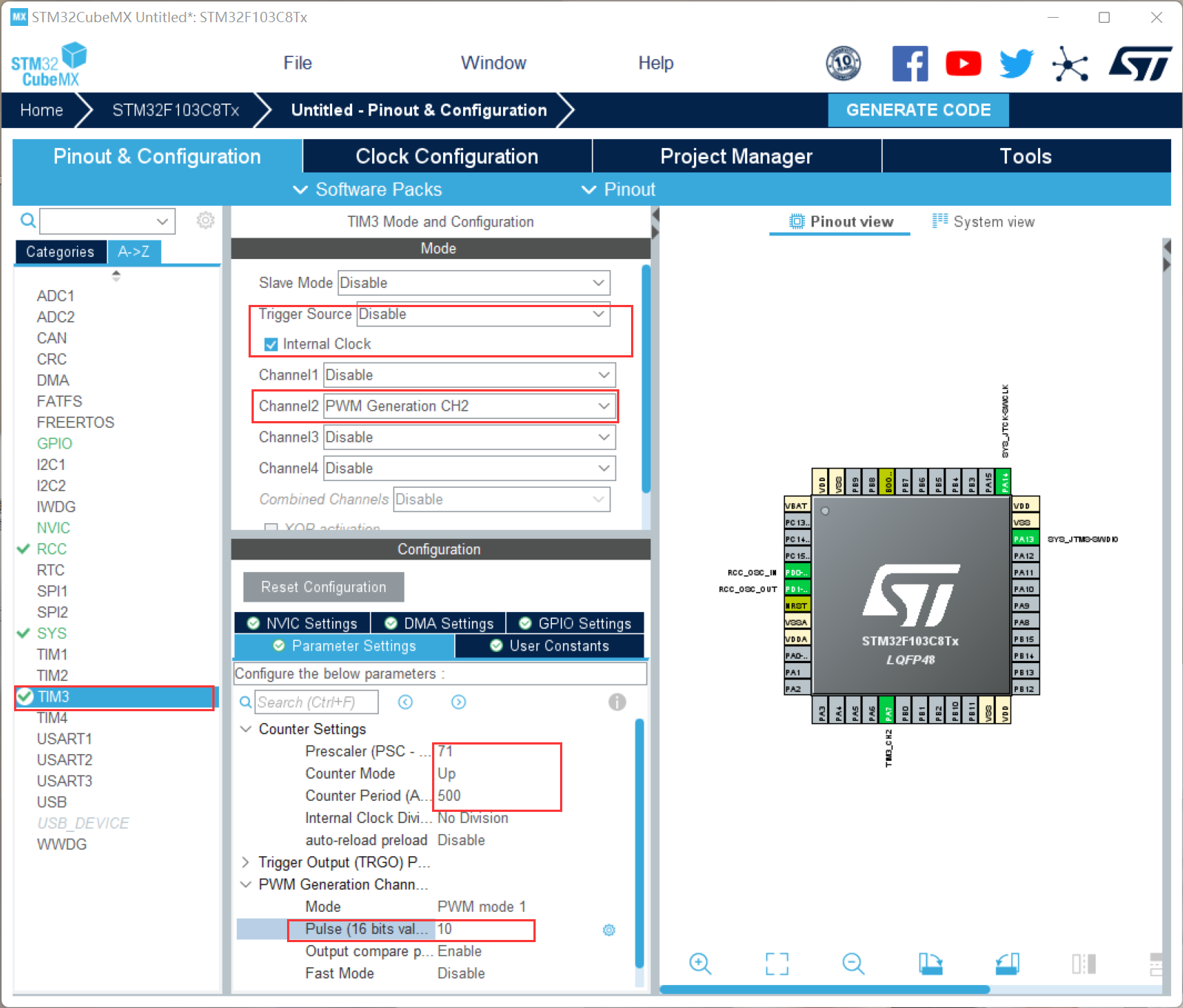The image size is (1183, 1008).
Task: Click the parameter search magnifier icon
Action: (246, 702)
